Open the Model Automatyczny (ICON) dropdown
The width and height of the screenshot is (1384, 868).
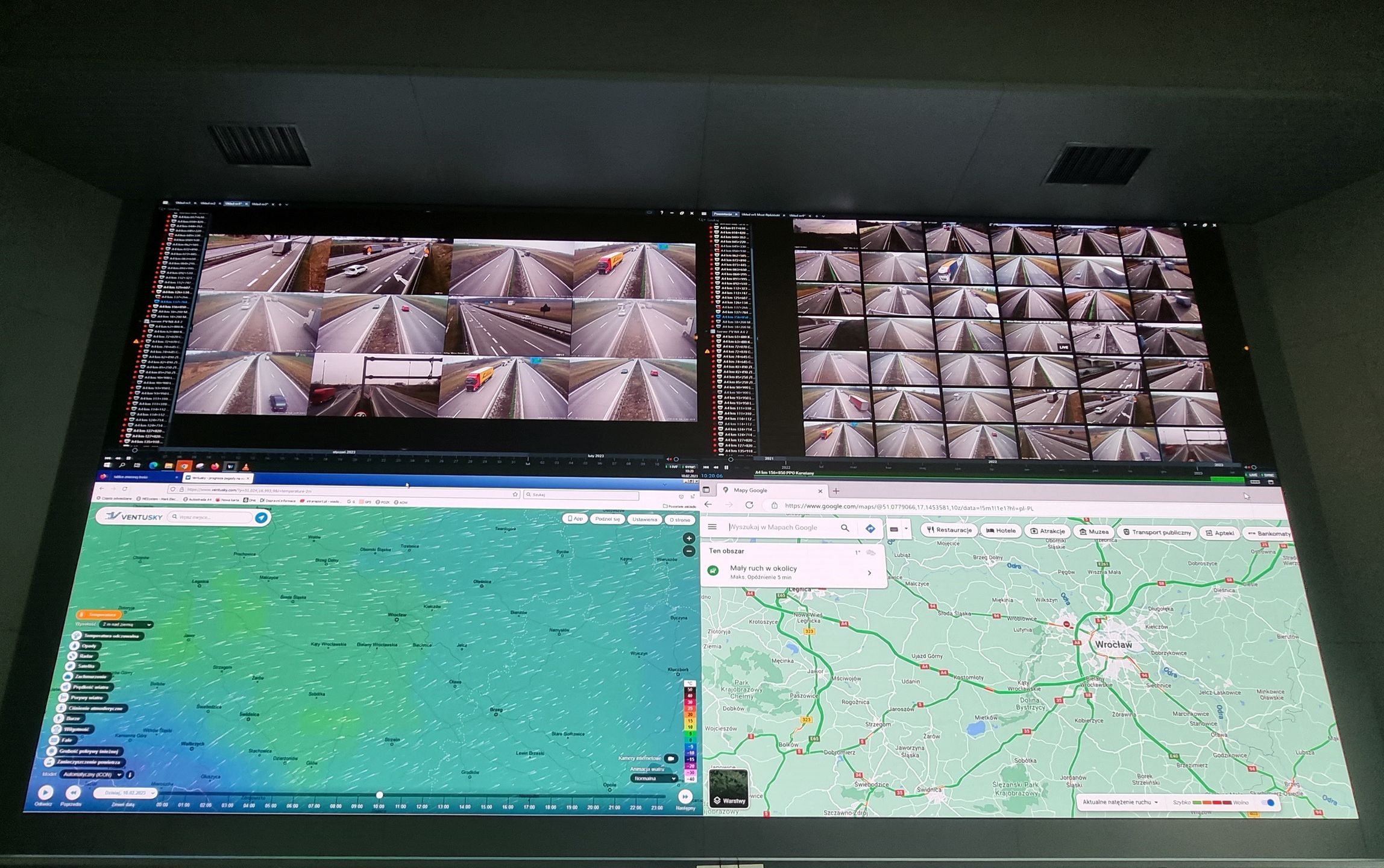click(x=92, y=775)
